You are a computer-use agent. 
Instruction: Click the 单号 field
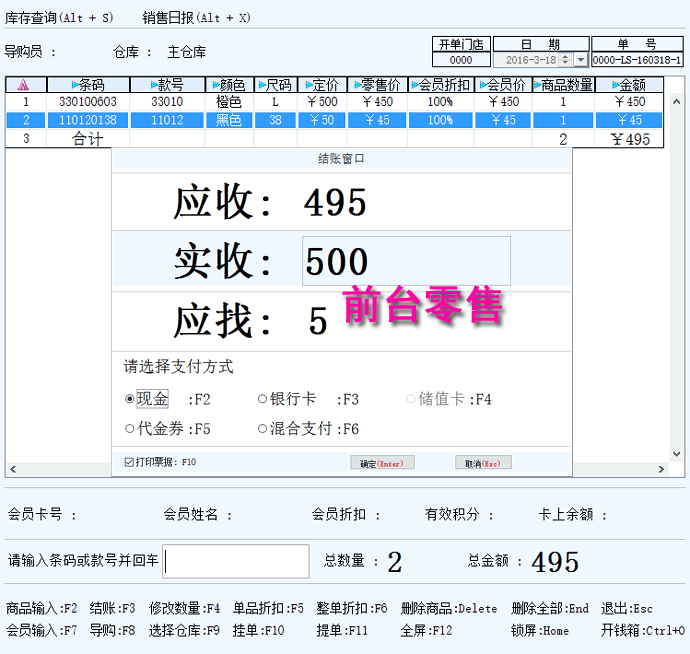[637, 59]
